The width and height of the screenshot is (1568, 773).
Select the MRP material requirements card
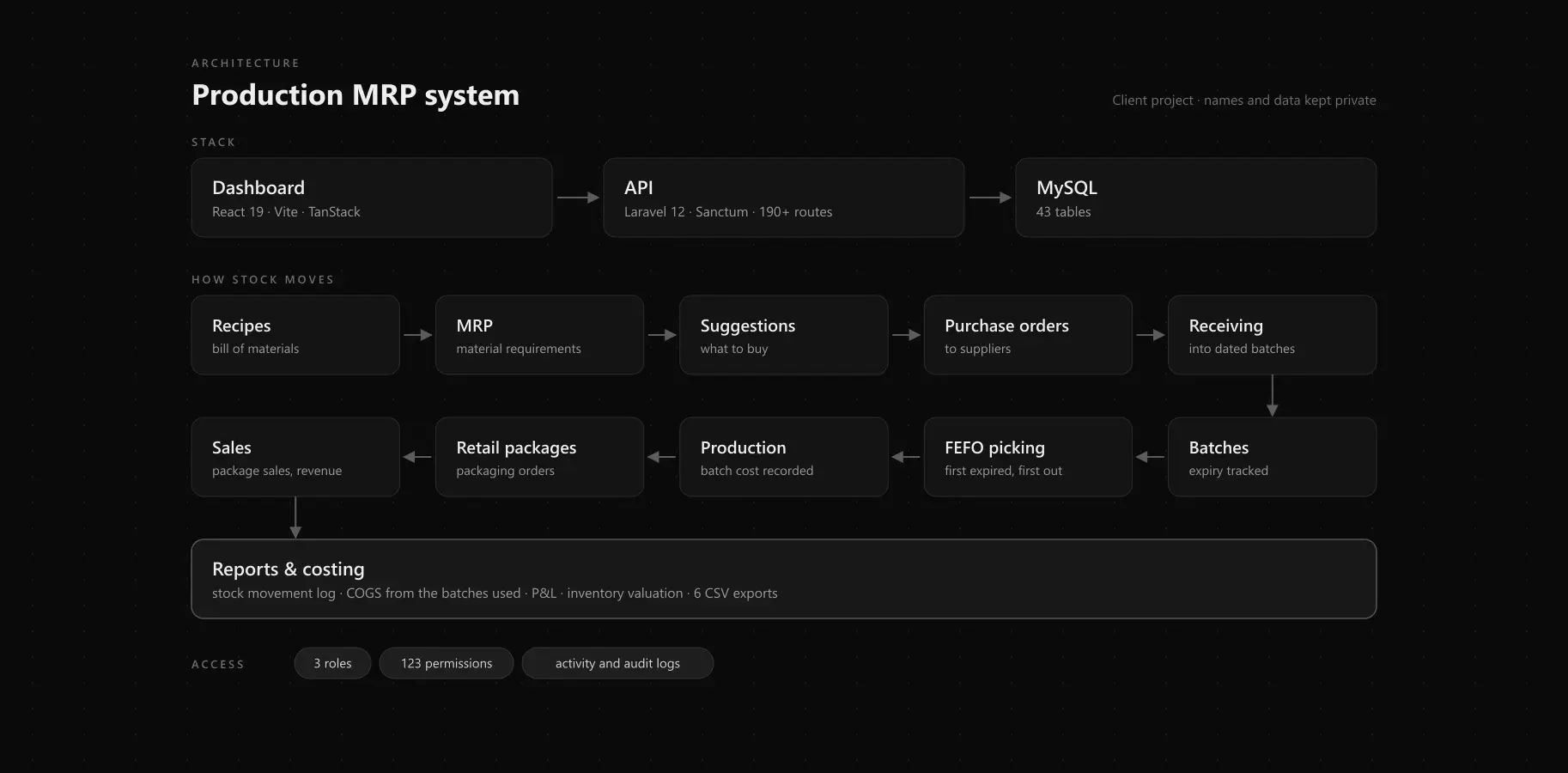pos(539,335)
